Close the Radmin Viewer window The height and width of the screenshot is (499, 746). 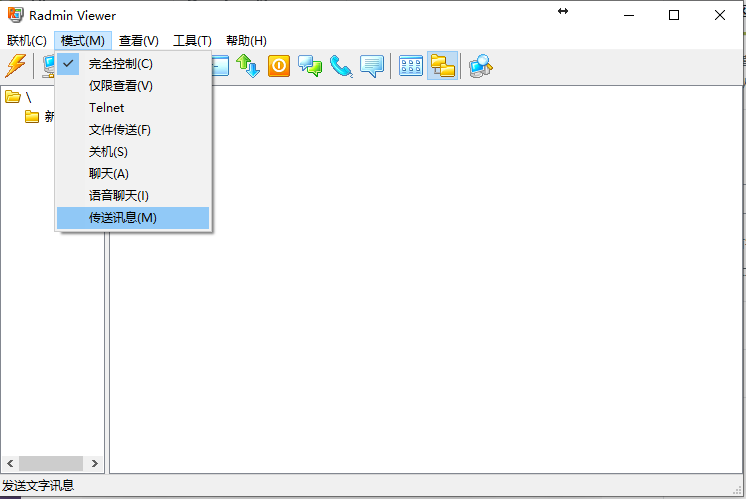coord(719,15)
